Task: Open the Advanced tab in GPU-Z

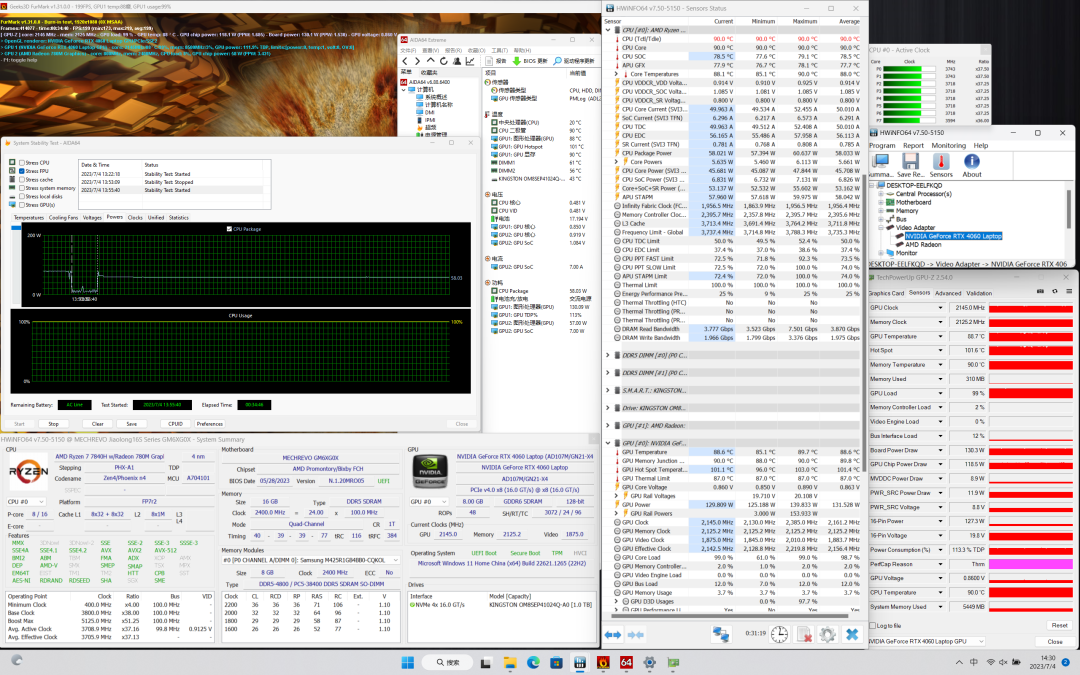Action: (x=950, y=293)
